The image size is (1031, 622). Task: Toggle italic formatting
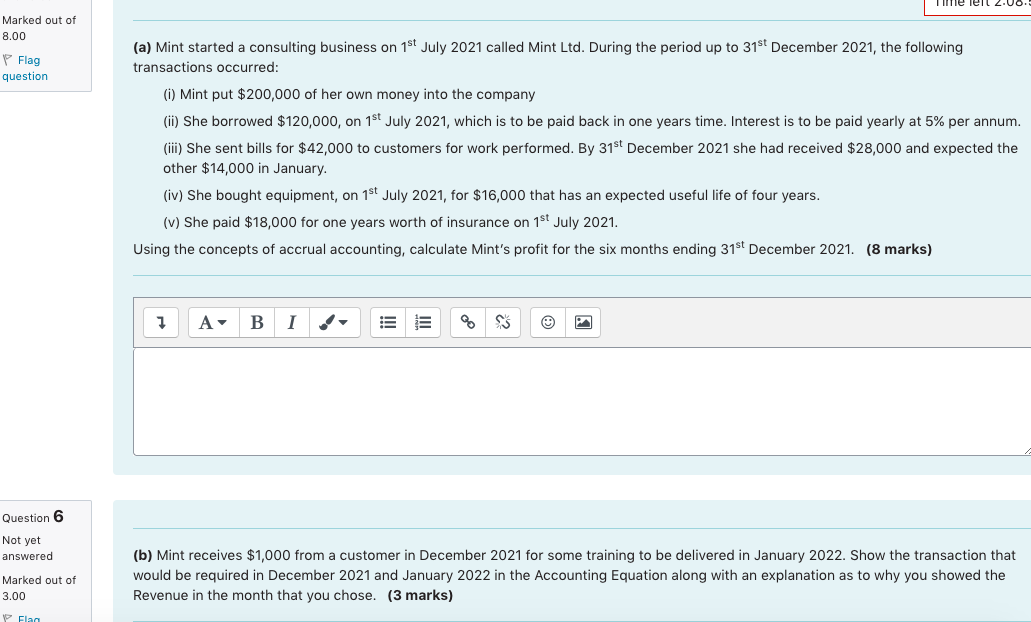pos(291,322)
